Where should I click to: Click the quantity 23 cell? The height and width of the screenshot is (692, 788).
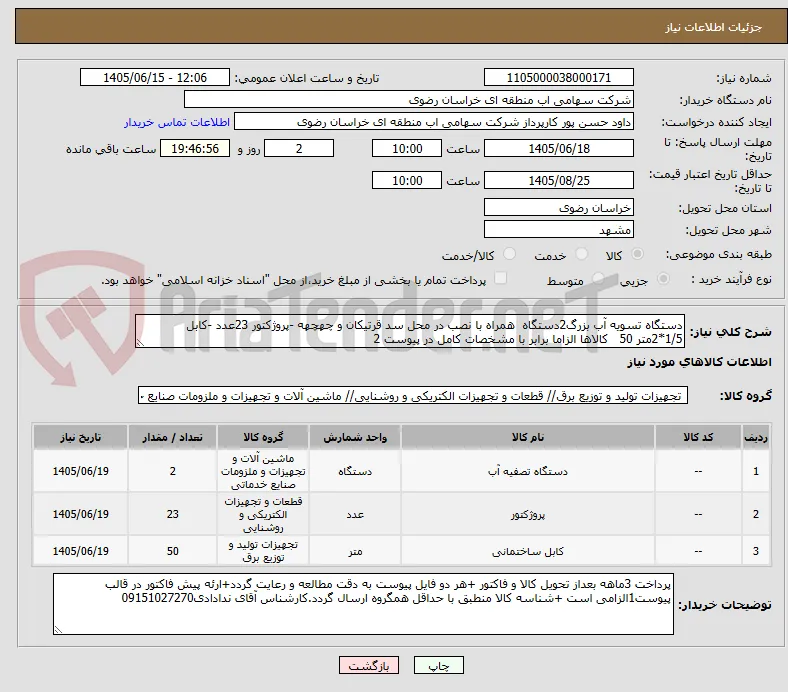click(172, 515)
